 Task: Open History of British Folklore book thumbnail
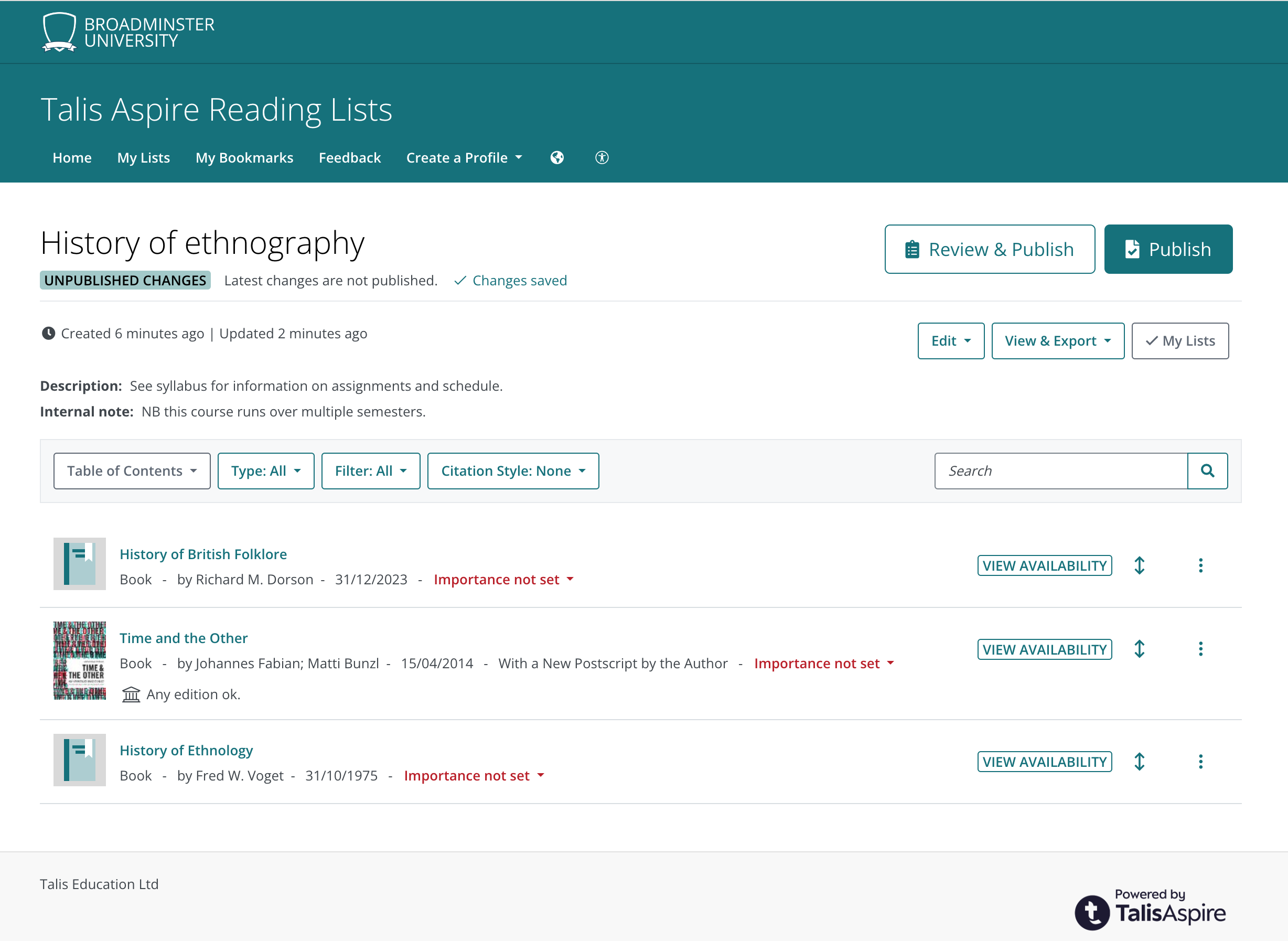pyautogui.click(x=80, y=564)
